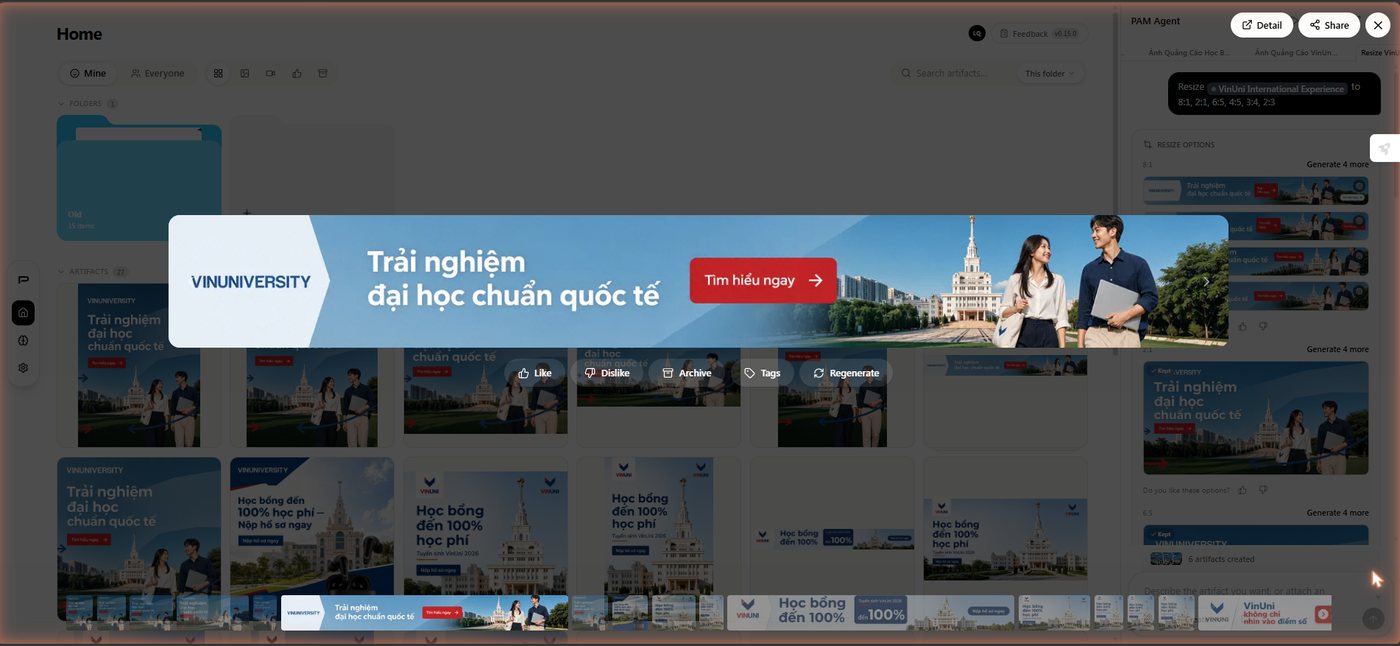Click the send arrow in chat input
The height and width of the screenshot is (646, 1400).
point(1374,619)
